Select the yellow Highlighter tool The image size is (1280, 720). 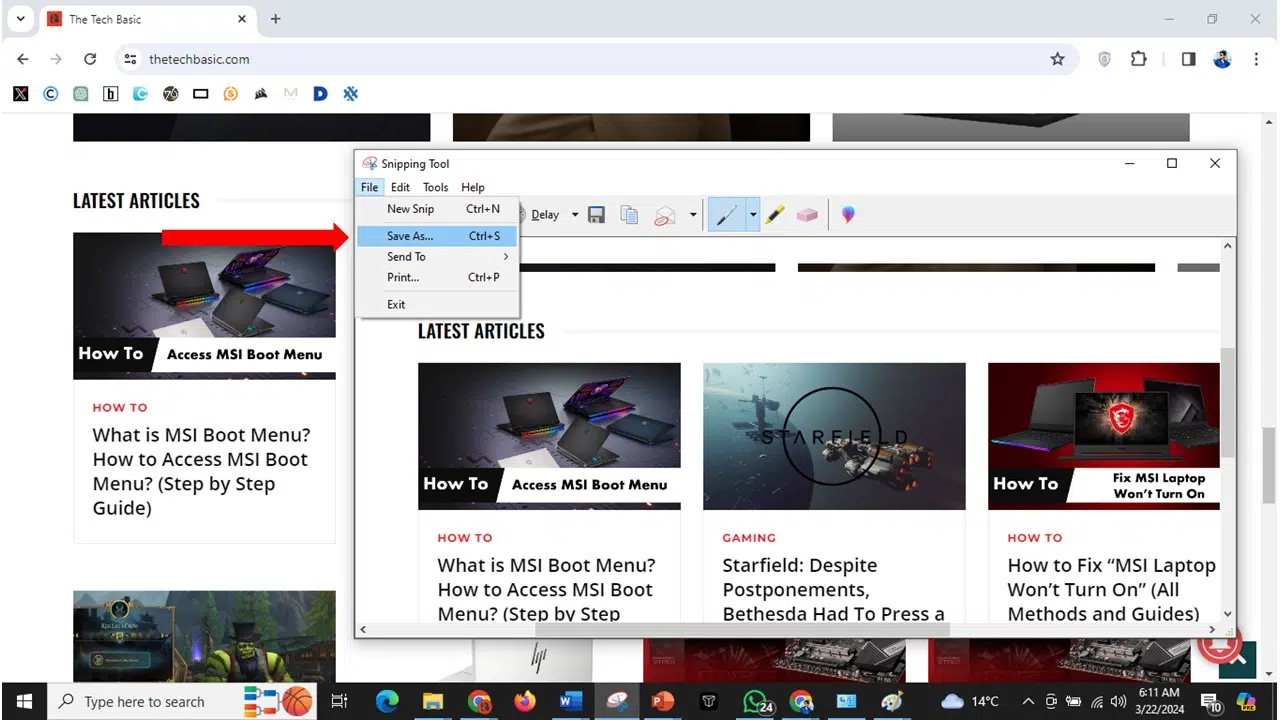[x=775, y=215]
